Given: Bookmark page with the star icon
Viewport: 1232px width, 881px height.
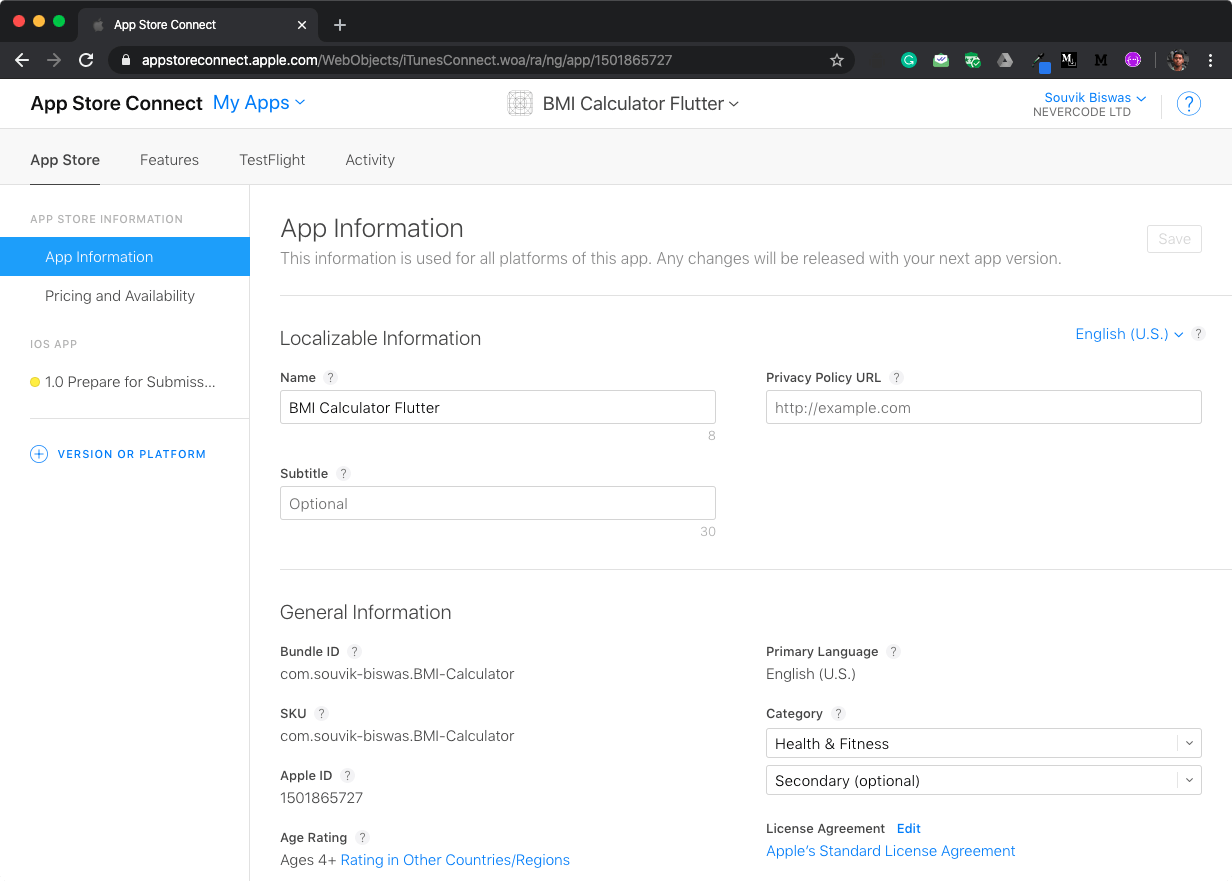Looking at the screenshot, I should point(837,60).
